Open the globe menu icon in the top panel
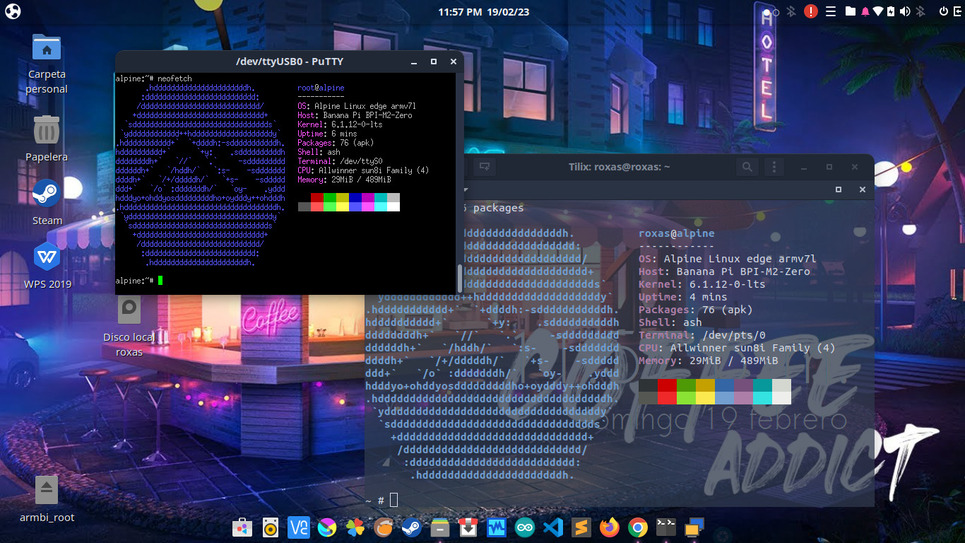 [x=13, y=11]
